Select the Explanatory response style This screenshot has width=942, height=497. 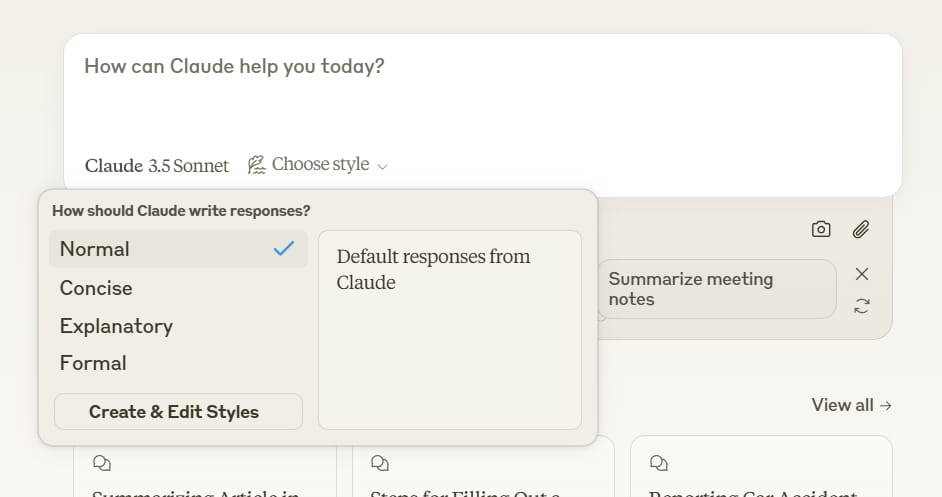pyautogui.click(x=116, y=326)
